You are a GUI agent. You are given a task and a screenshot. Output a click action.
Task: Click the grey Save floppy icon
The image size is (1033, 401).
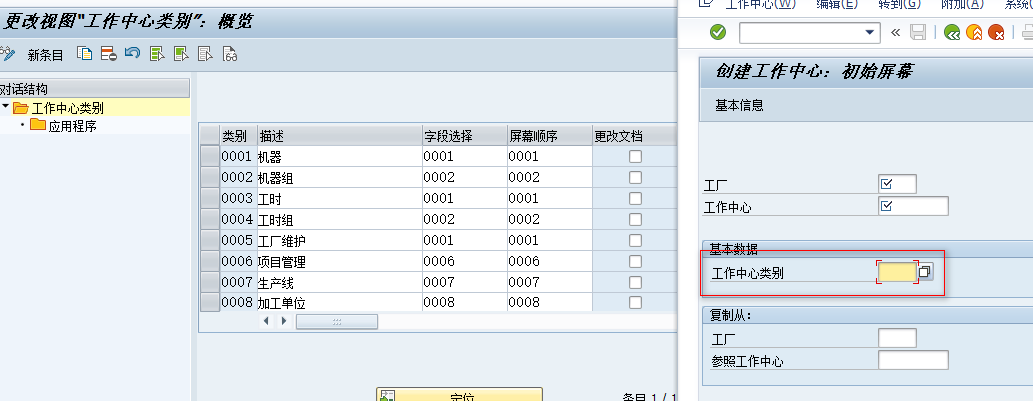918,32
